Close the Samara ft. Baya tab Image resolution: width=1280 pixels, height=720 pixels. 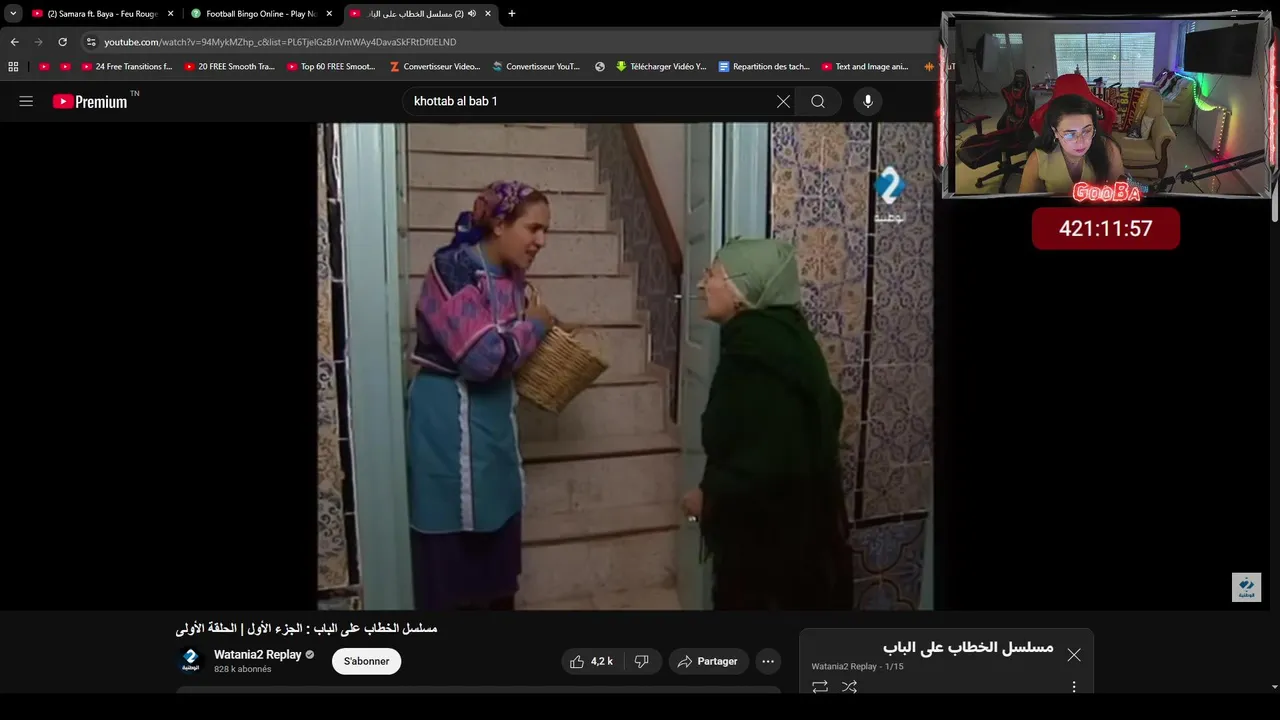click(x=170, y=14)
